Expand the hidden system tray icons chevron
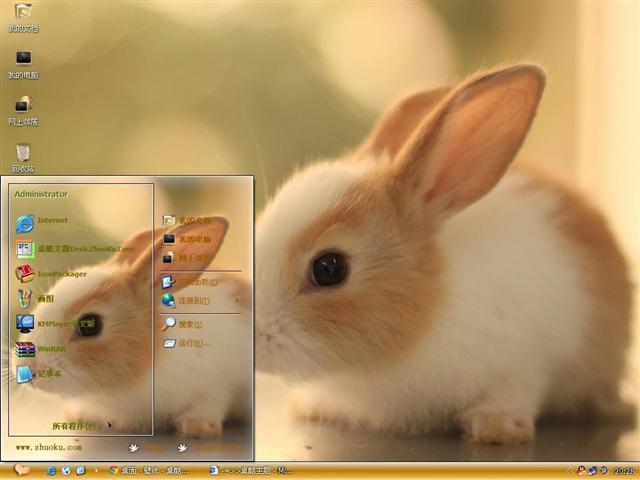 click(x=570, y=471)
